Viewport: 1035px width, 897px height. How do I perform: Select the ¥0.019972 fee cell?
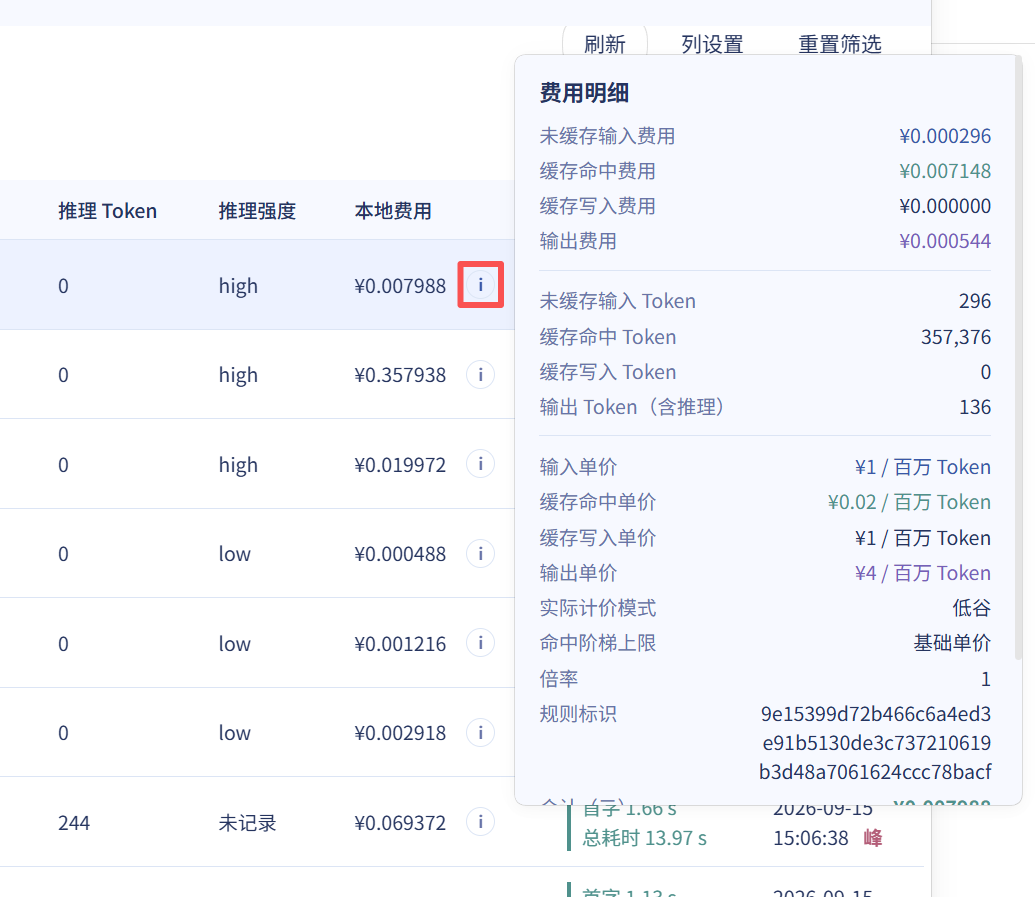coord(400,465)
